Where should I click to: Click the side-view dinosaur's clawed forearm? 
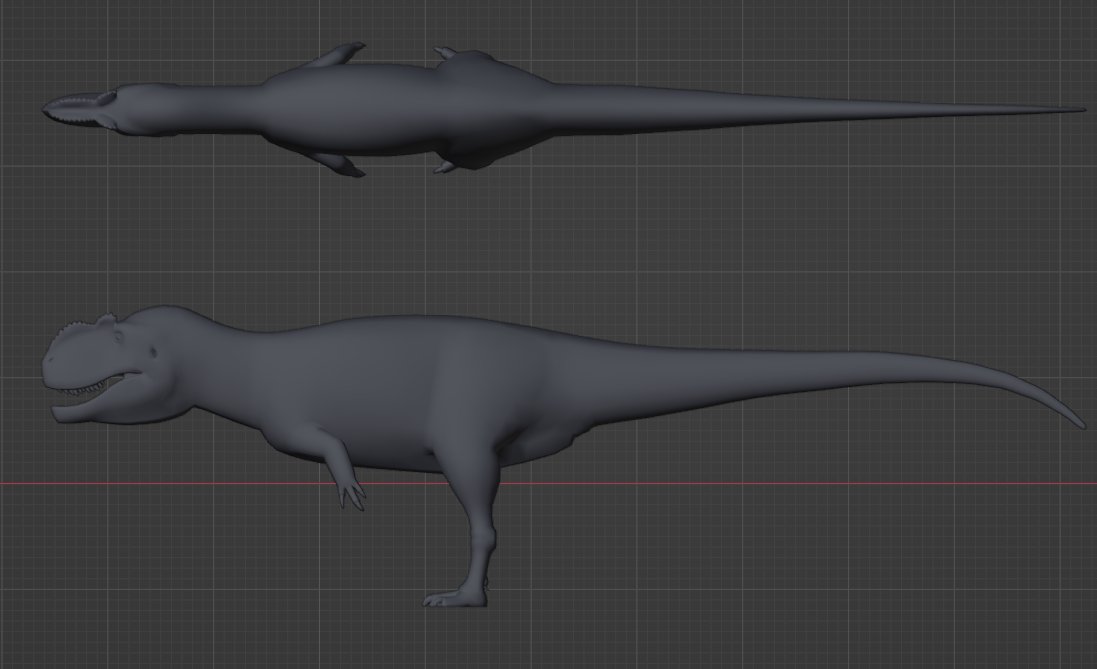coord(343,469)
